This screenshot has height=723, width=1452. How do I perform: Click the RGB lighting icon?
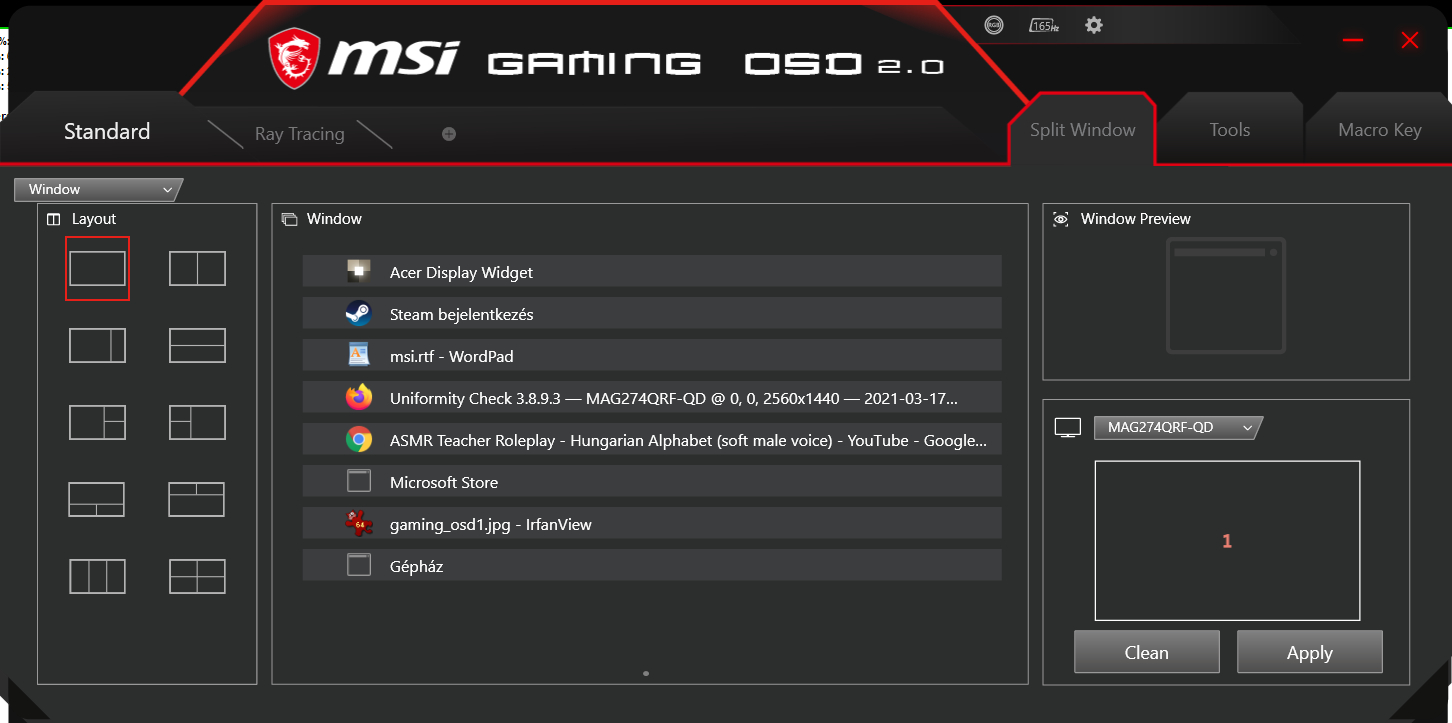pos(994,26)
